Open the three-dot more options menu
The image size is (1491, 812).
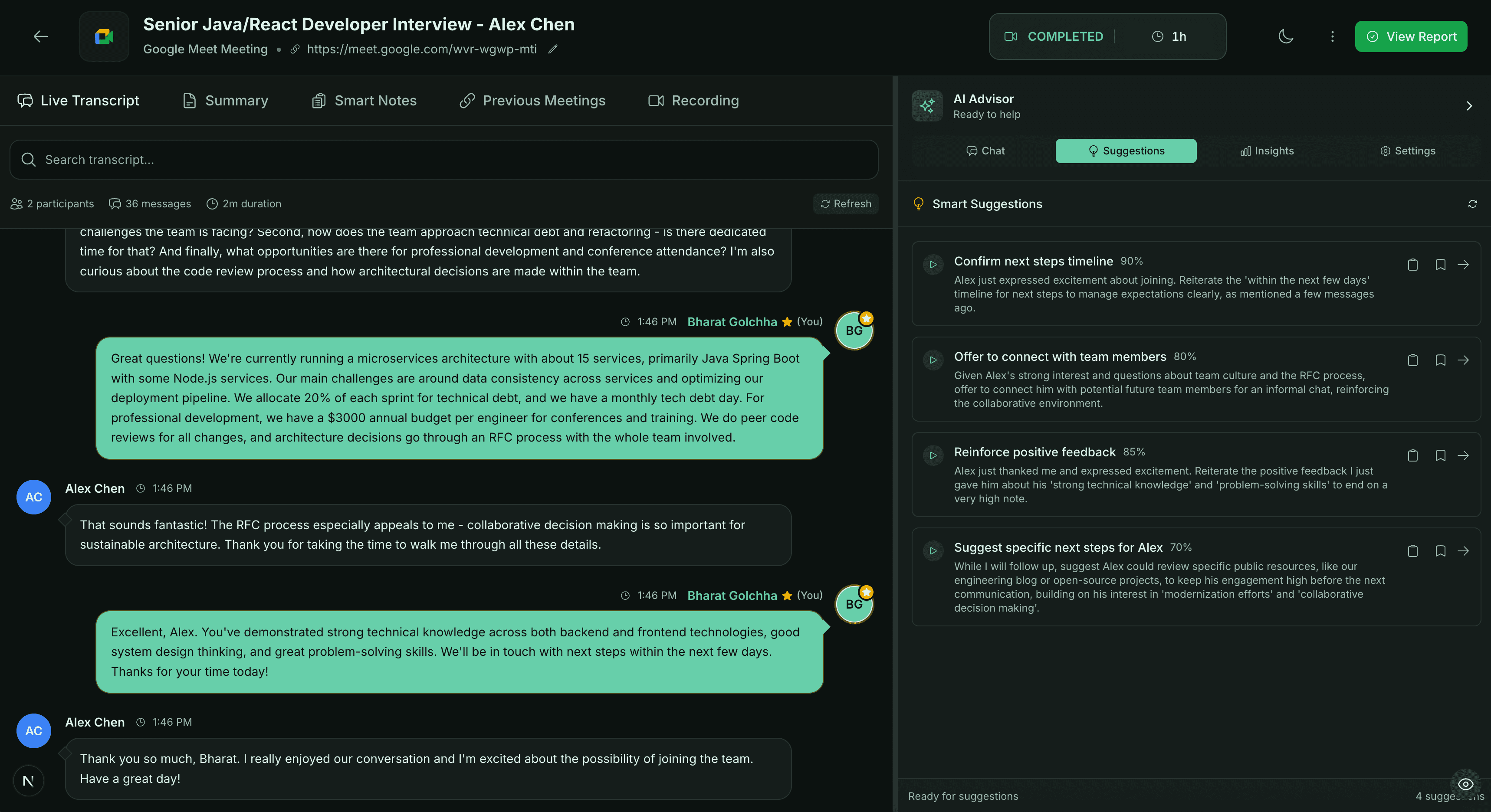click(x=1333, y=36)
